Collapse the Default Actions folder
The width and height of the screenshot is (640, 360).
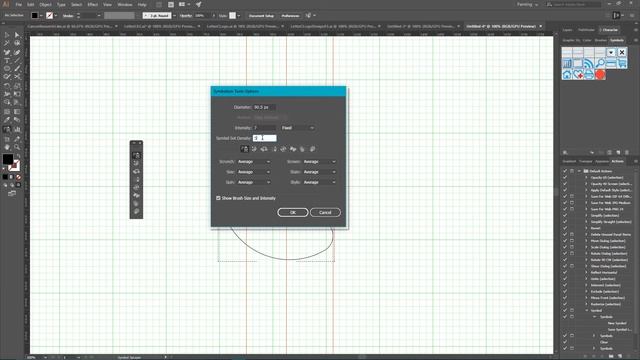point(579,171)
